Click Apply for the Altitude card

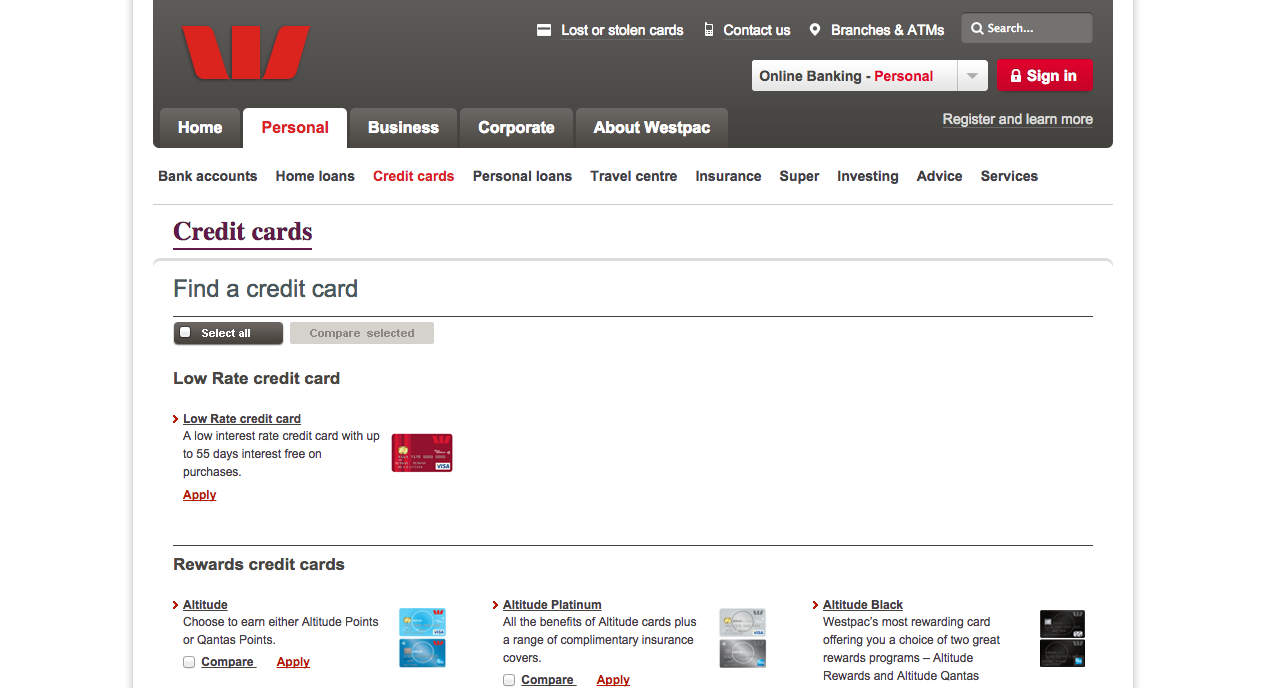coord(293,662)
